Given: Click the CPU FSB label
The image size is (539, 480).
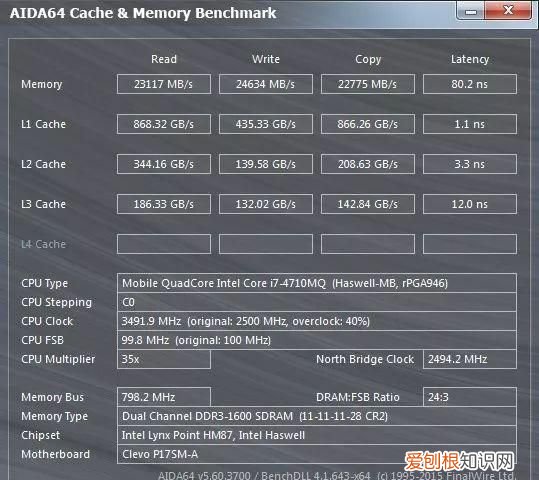Looking at the screenshot, I should 42,340.
